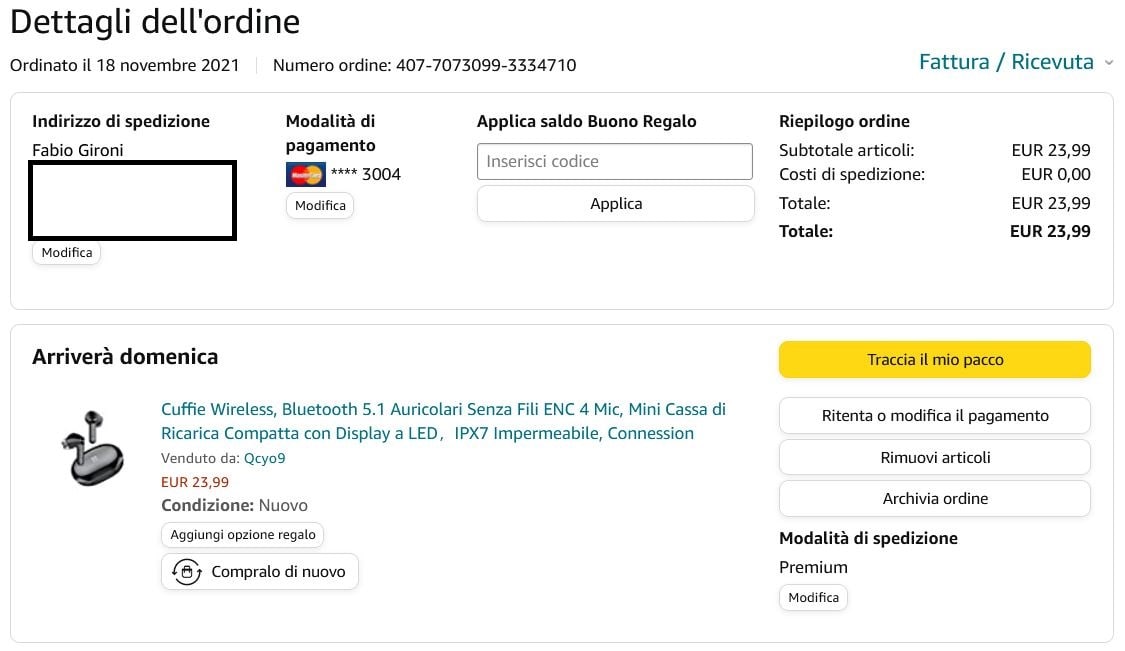This screenshot has width=1125, height=651.
Task: Click the EUR 23,99 item price
Action: [x=195, y=482]
